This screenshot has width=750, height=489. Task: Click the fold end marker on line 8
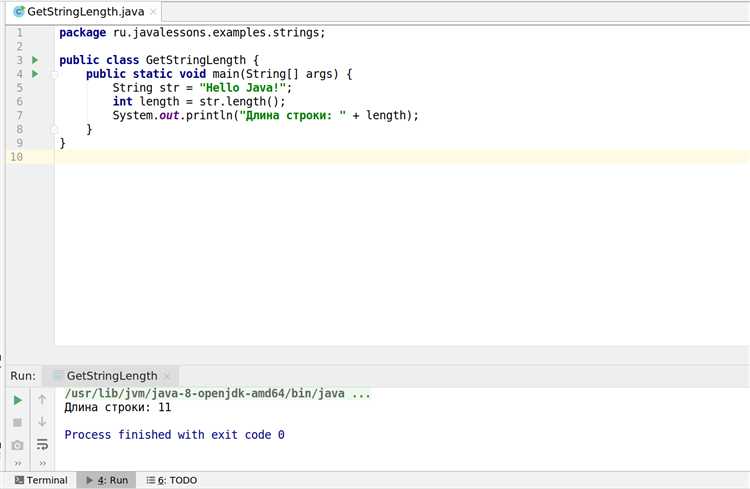tap(55, 130)
